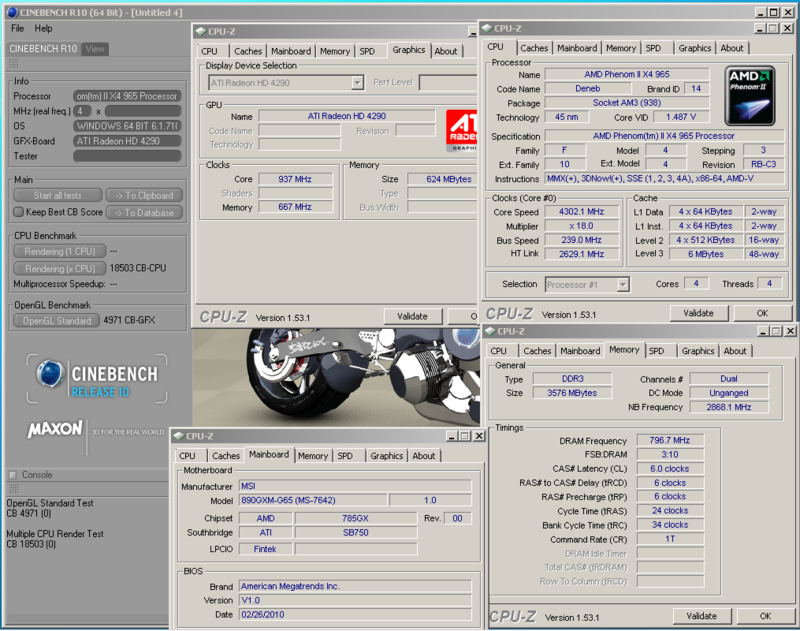800x631 pixels.
Task: Click the Mainboard CPU-Z window title icon
Action: click(x=177, y=436)
